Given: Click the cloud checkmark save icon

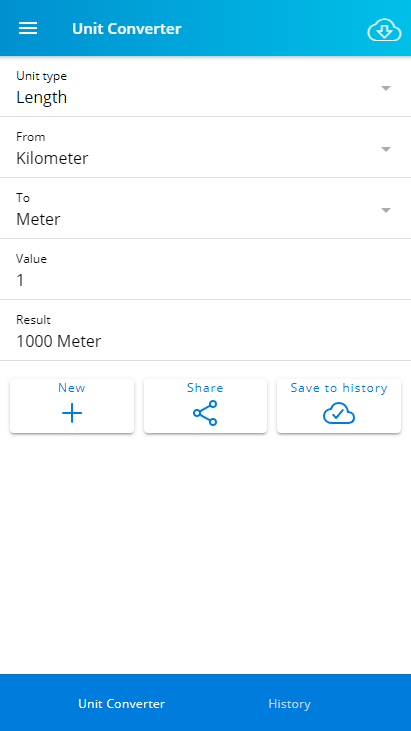Looking at the screenshot, I should tap(339, 414).
